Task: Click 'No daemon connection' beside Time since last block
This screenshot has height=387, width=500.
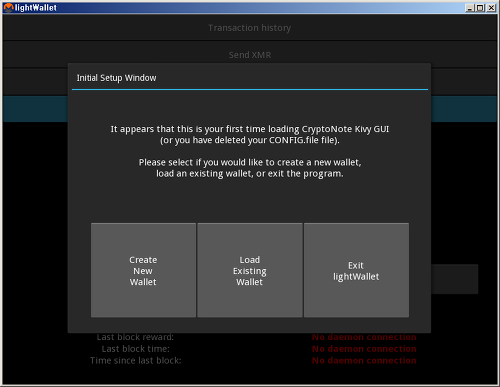Action: (364, 360)
